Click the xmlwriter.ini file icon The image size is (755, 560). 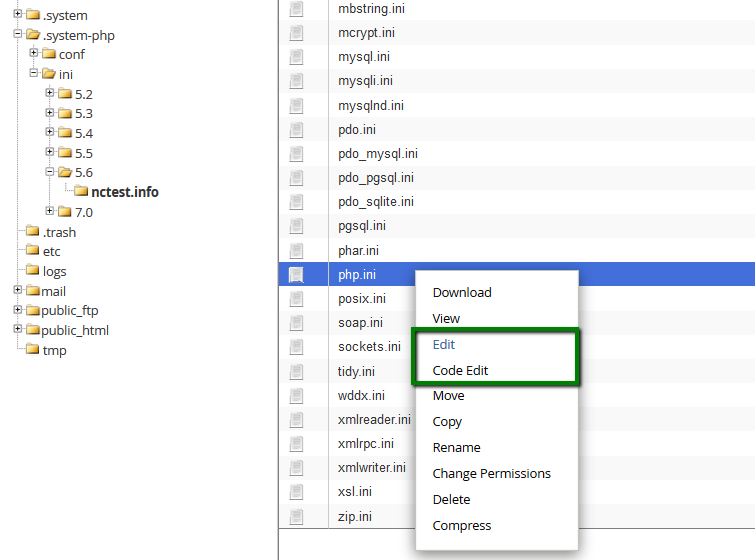point(296,468)
